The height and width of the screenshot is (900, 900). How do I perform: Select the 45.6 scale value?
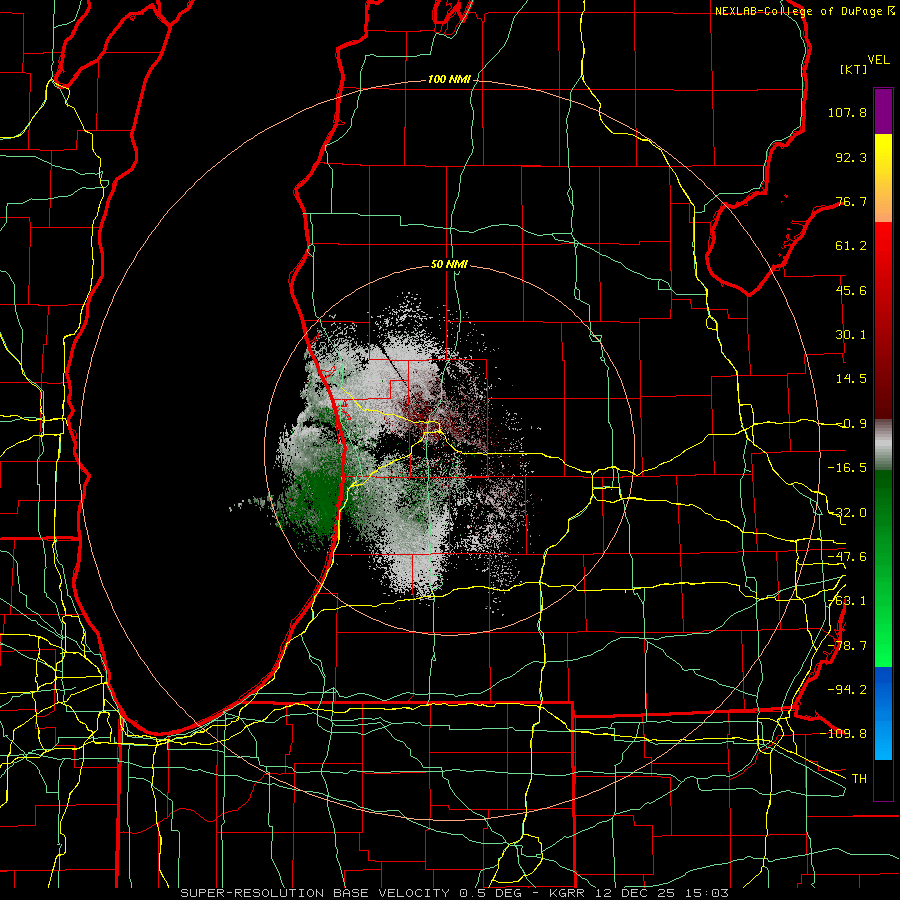click(851, 290)
